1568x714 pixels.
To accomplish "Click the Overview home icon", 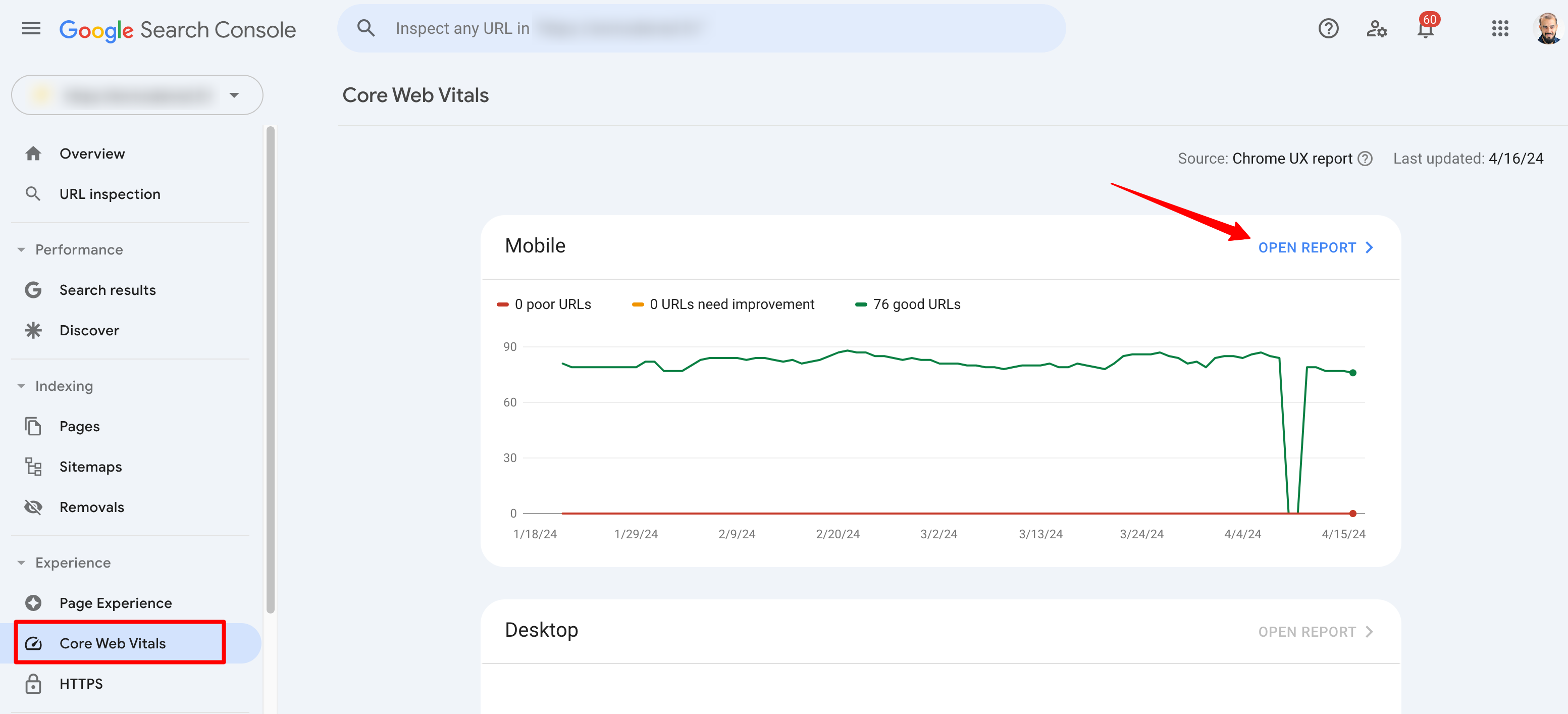I will pos(33,154).
